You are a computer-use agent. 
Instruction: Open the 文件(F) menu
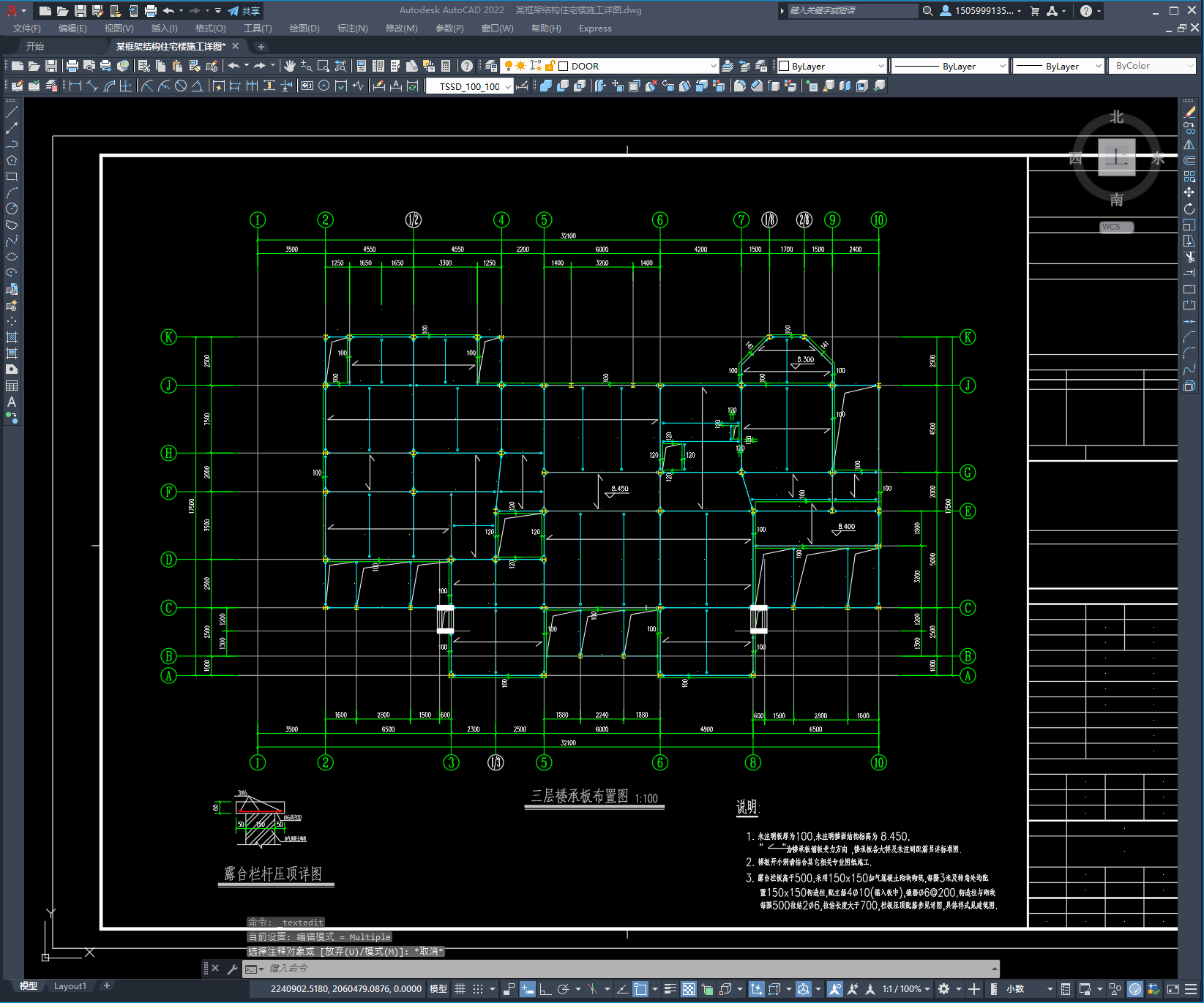(x=27, y=29)
